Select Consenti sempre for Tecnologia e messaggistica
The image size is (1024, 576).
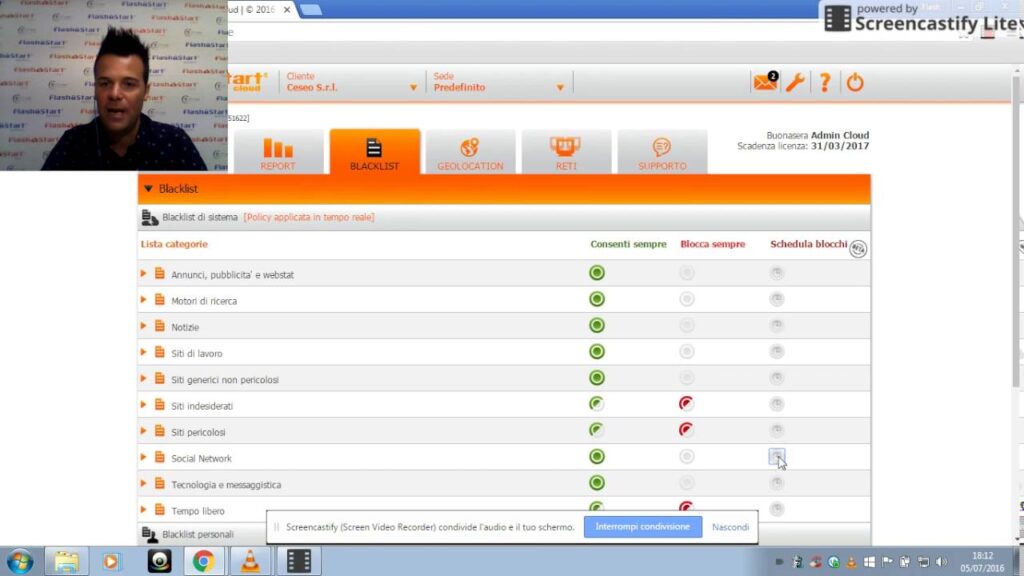tap(596, 483)
